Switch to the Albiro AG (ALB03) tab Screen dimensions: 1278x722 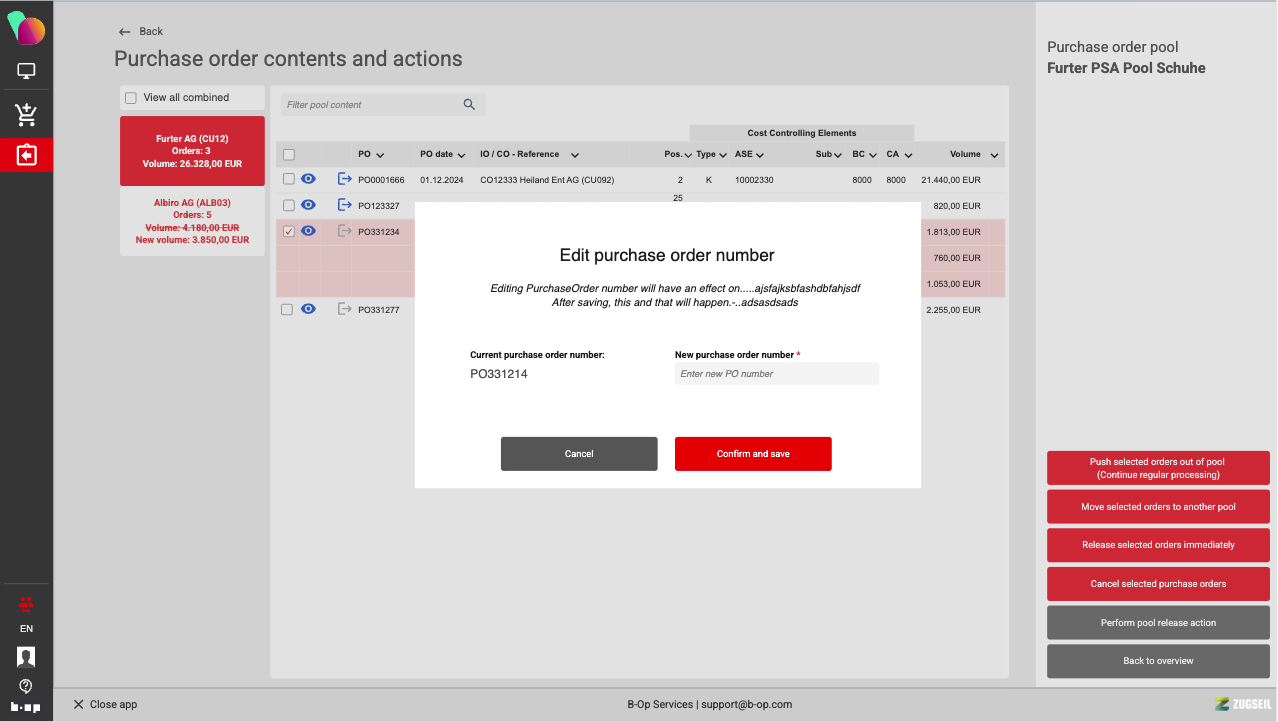coord(192,221)
